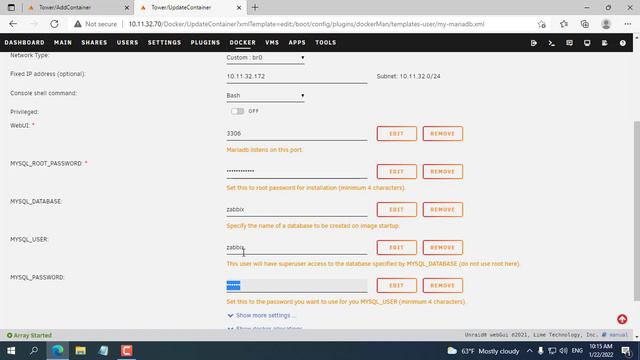The height and width of the screenshot is (360, 640).
Task: Open the USERS menu
Action: 127,42
